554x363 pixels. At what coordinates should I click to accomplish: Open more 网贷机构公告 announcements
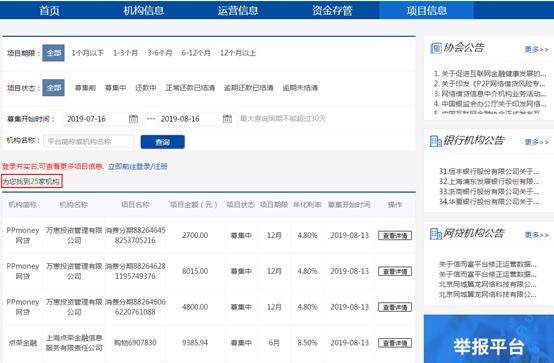pos(537,235)
